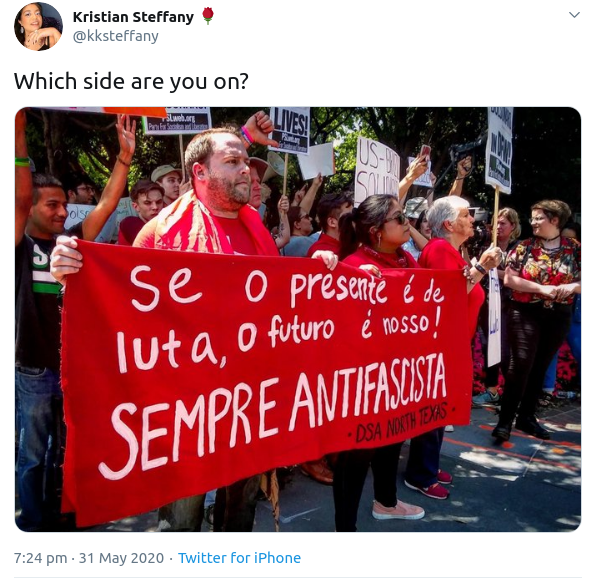Click the rose emoji beside the name
Screen dimensions: 594x581
tap(208, 16)
